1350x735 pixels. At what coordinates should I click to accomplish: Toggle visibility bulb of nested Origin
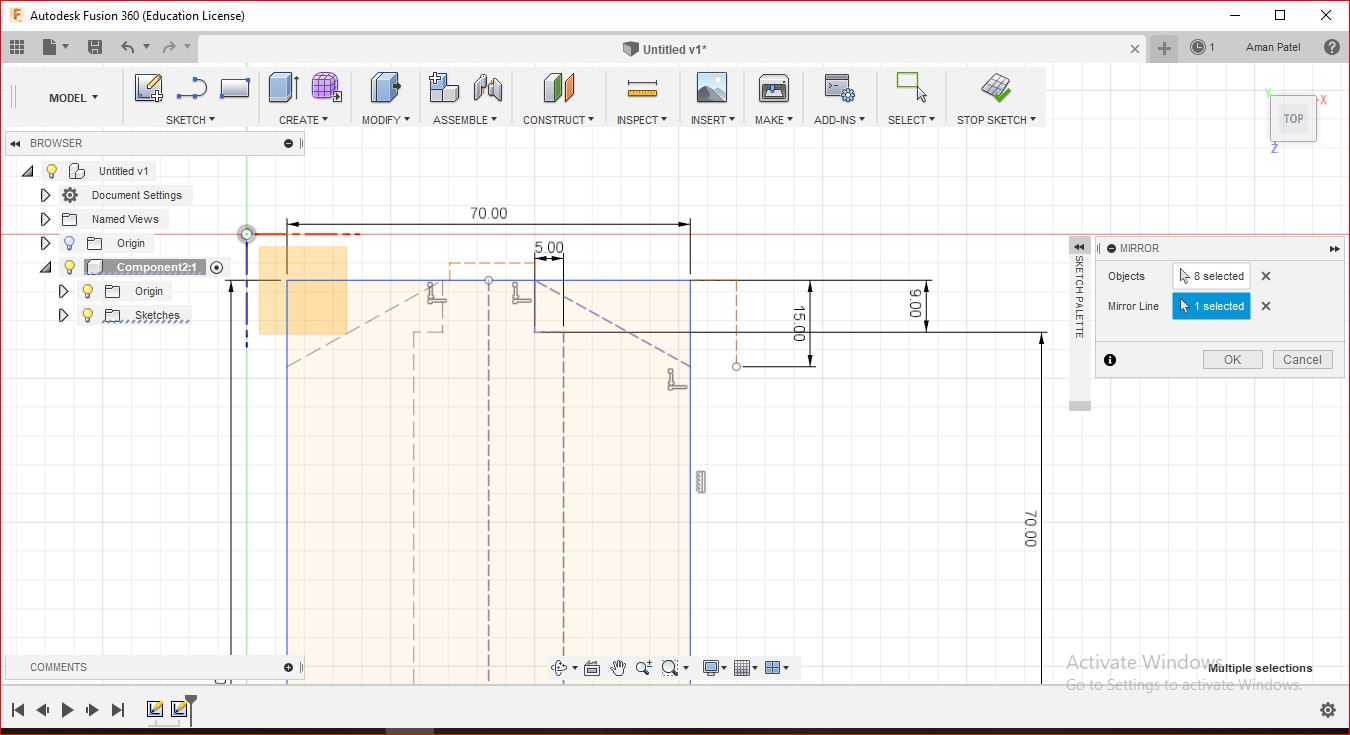click(x=87, y=291)
